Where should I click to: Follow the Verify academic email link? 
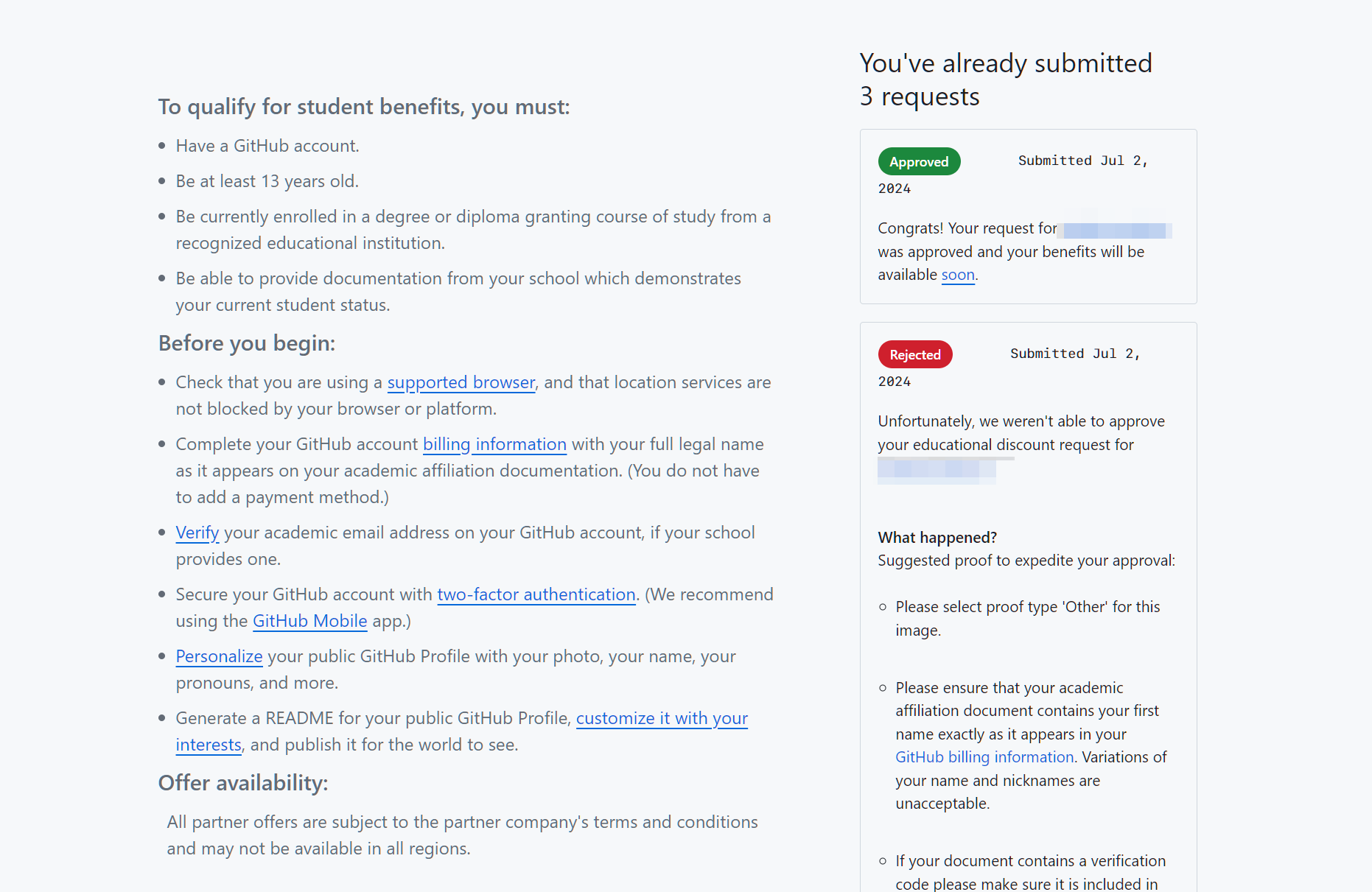[197, 533]
